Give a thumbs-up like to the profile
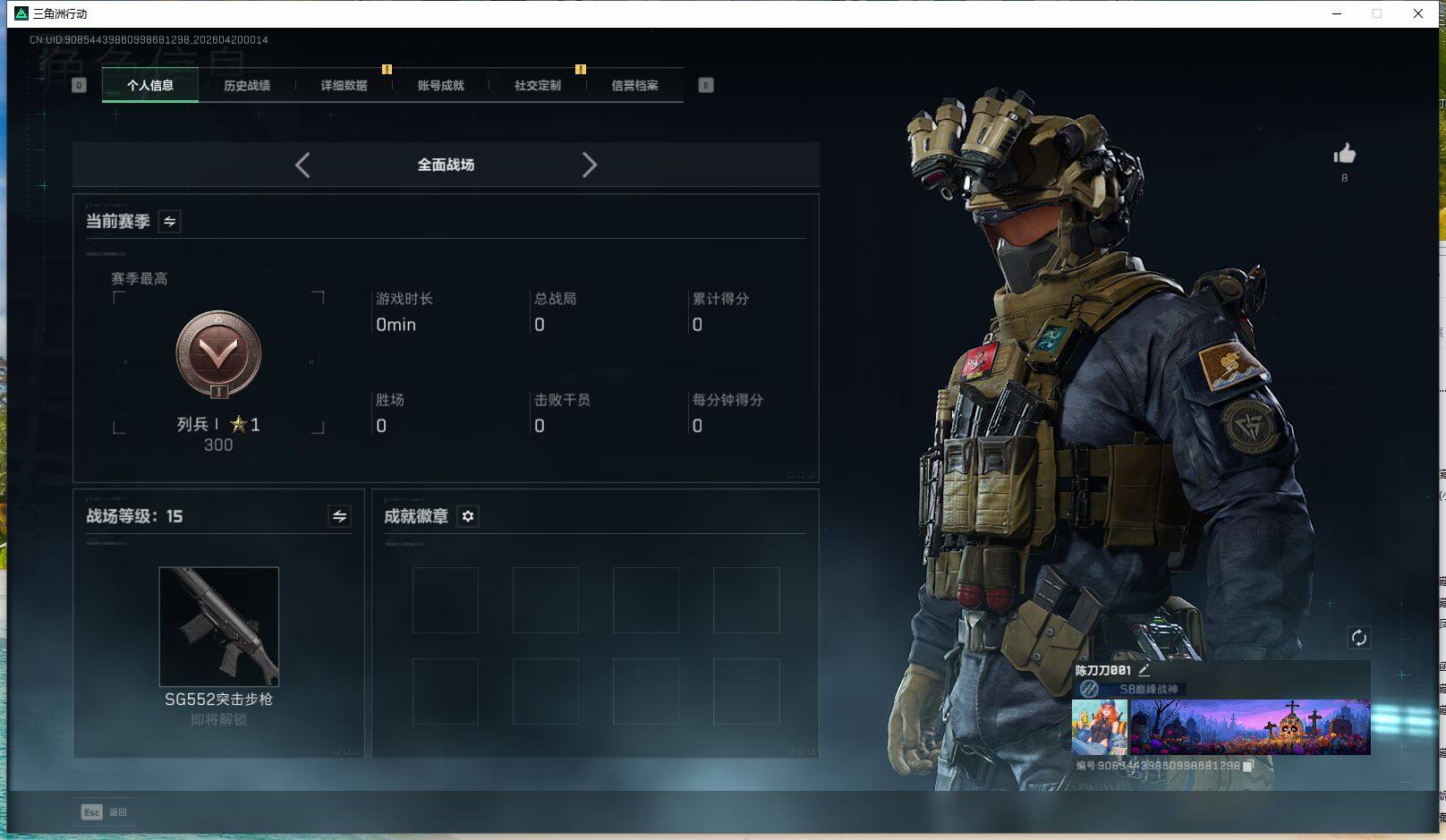This screenshot has width=1446, height=840. [1344, 154]
